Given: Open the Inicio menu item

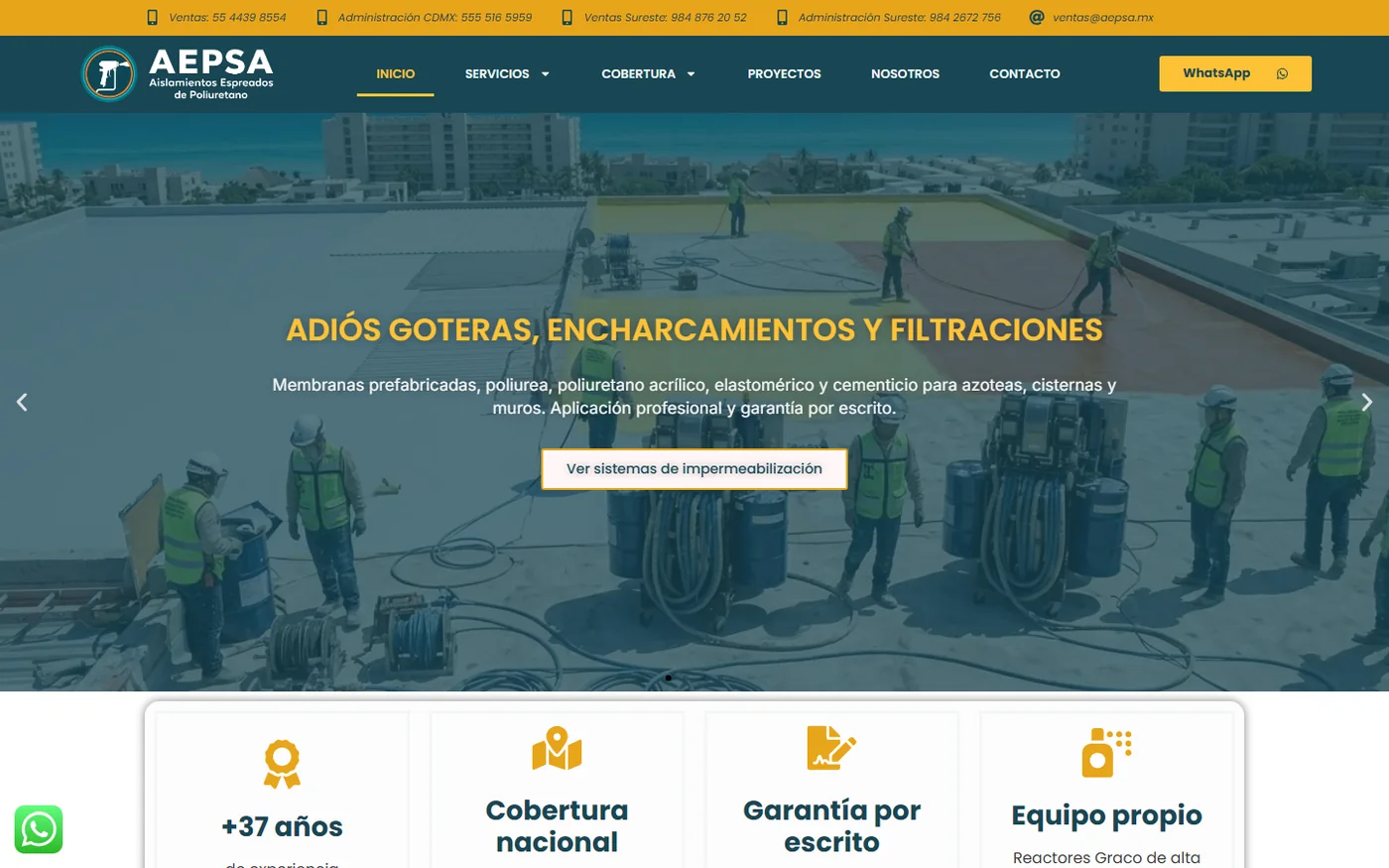Looking at the screenshot, I should coord(396,73).
